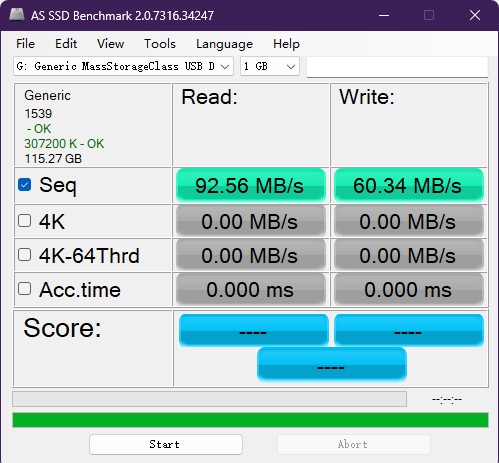Open the Language menu
The image size is (499, 463).
coord(224,44)
